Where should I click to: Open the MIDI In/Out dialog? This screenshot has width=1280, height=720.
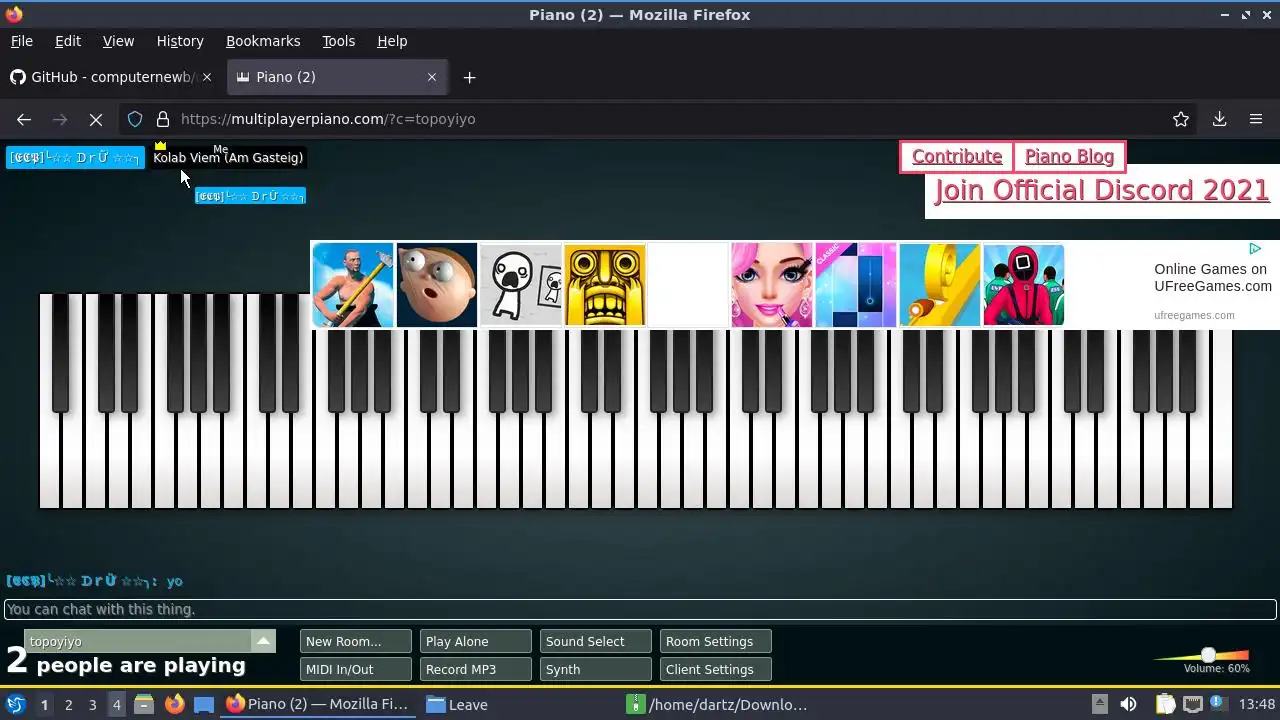coord(356,670)
